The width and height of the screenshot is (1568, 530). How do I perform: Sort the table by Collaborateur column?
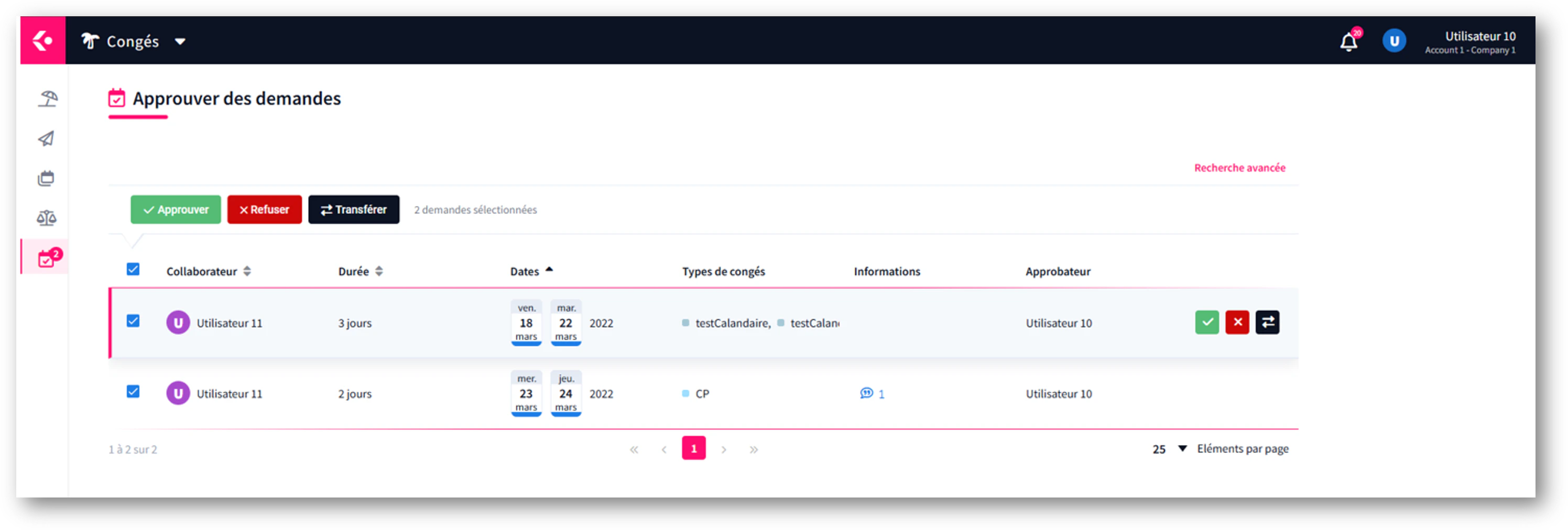click(x=248, y=271)
